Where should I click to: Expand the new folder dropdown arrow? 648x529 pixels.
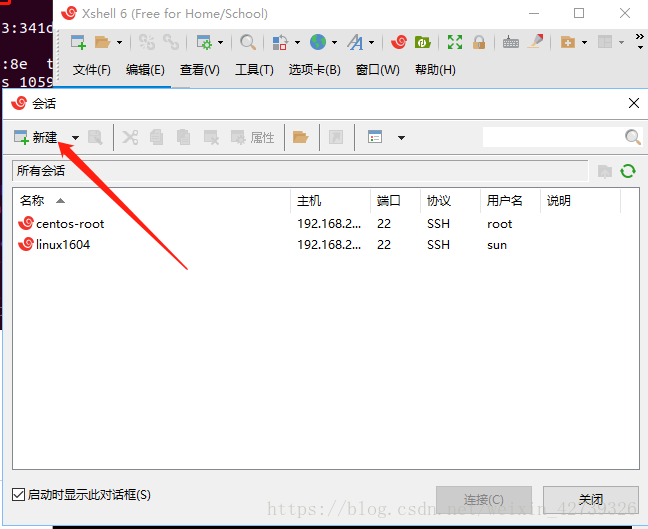tap(584, 42)
